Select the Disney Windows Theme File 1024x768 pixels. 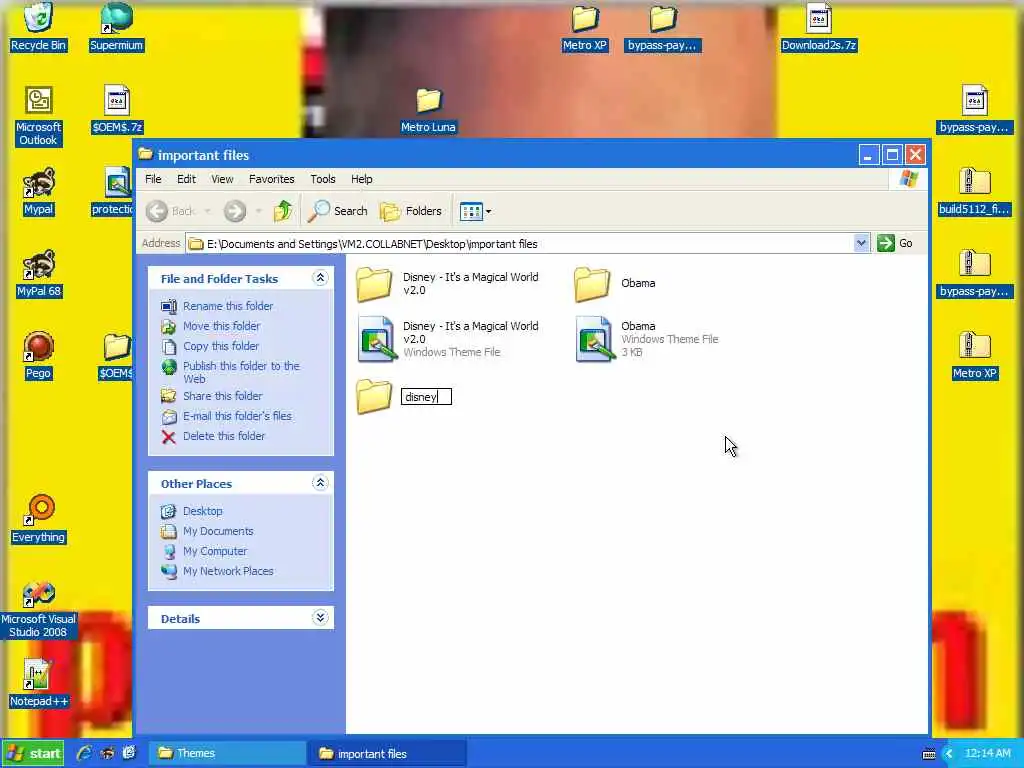point(376,339)
